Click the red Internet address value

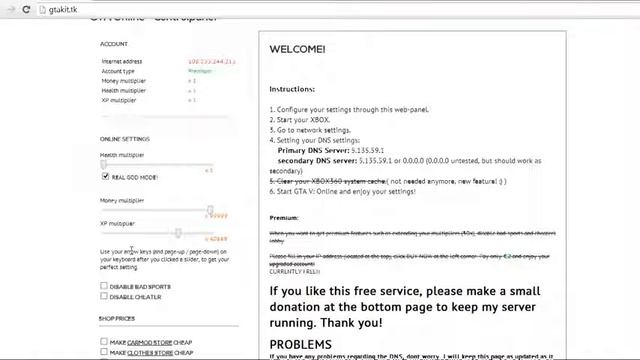(x=211, y=62)
